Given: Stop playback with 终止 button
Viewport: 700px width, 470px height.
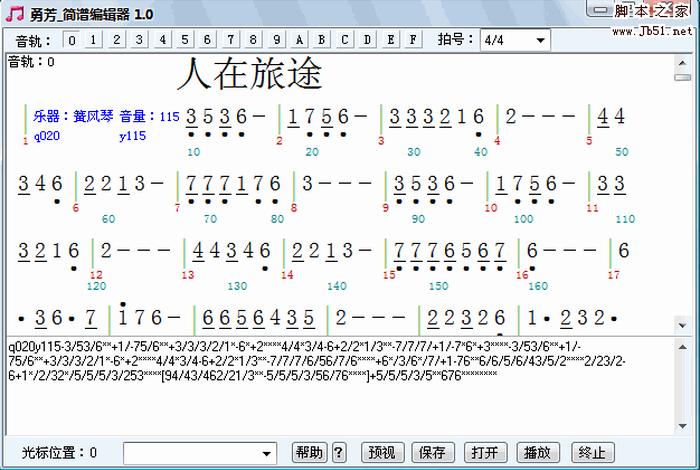Looking at the screenshot, I should [x=592, y=453].
